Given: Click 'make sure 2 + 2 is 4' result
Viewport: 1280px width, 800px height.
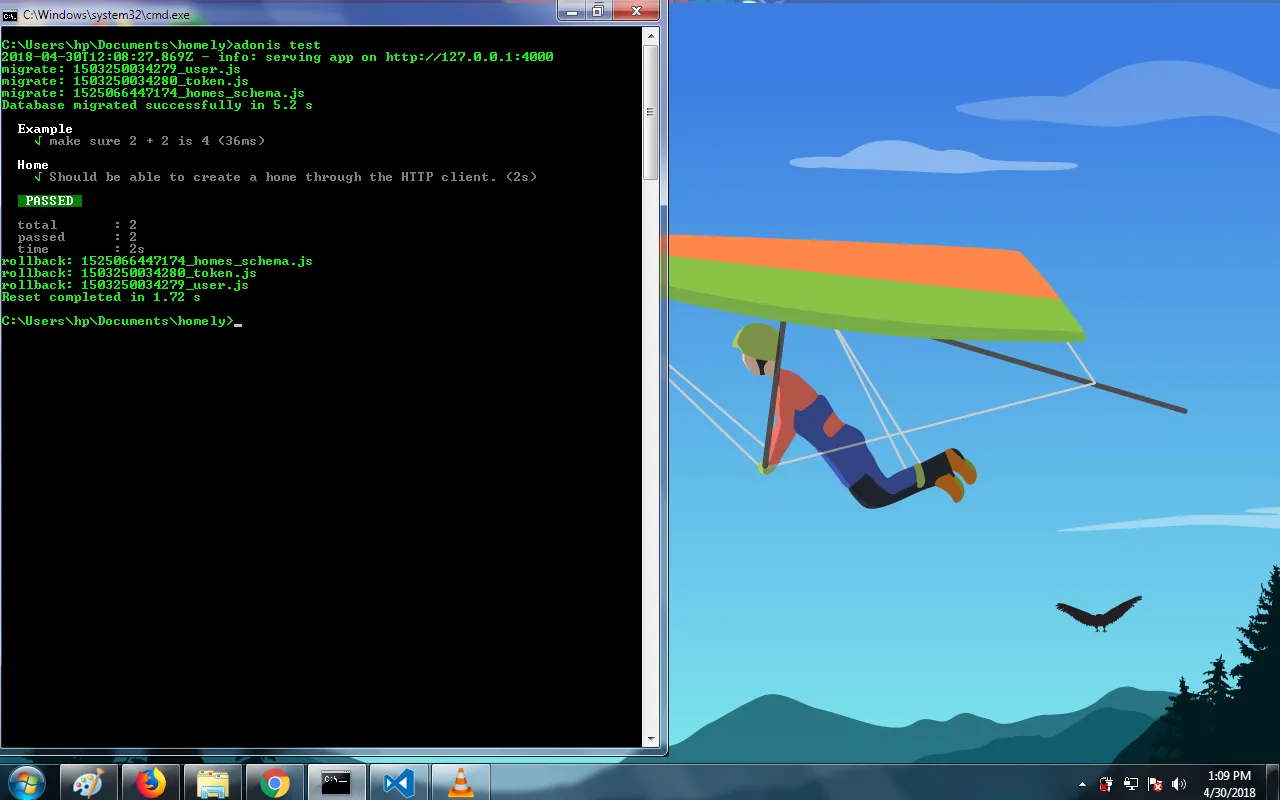Looking at the screenshot, I should 149,141.
